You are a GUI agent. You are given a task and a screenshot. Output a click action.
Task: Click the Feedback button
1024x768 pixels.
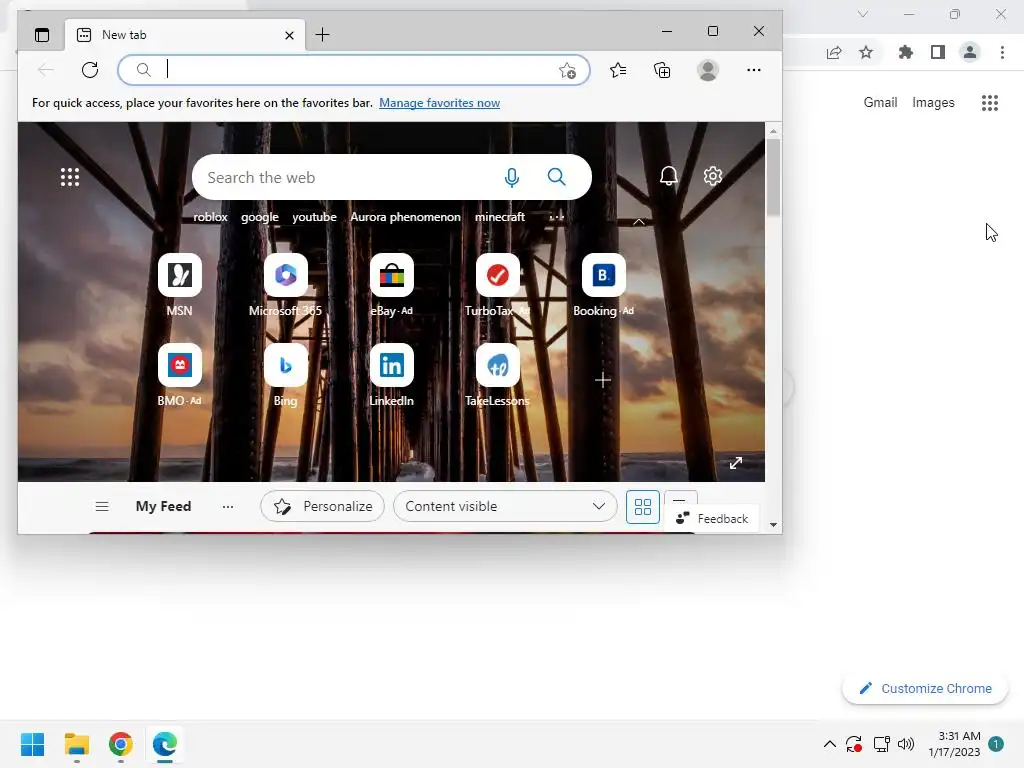pos(712,519)
